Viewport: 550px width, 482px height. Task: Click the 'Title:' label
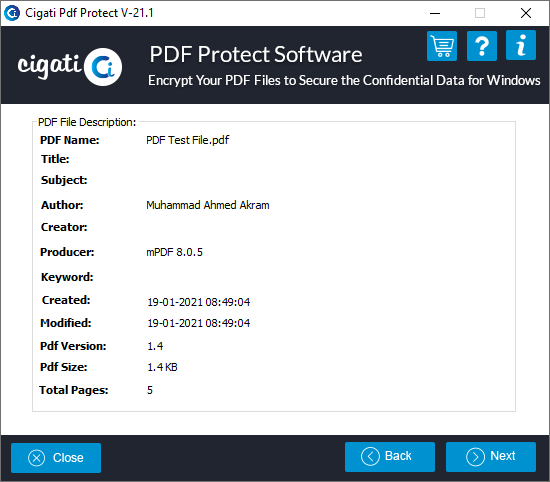point(55,159)
